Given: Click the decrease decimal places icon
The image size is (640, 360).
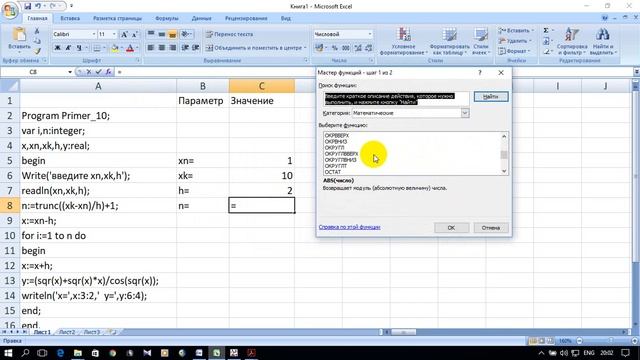Looking at the screenshot, I should 369,48.
